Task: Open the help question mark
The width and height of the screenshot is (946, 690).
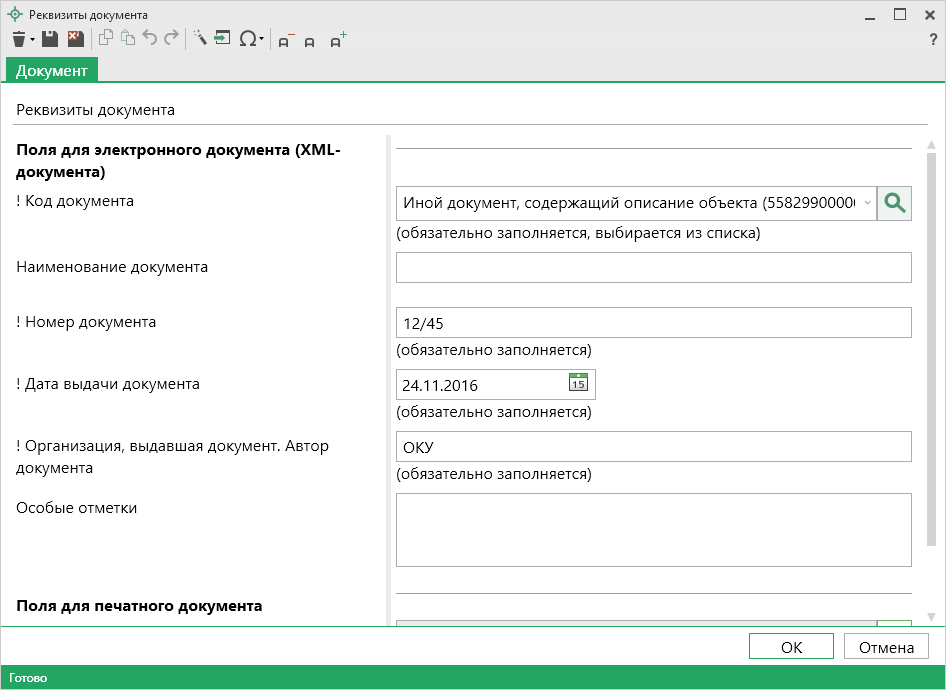Action: click(932, 40)
